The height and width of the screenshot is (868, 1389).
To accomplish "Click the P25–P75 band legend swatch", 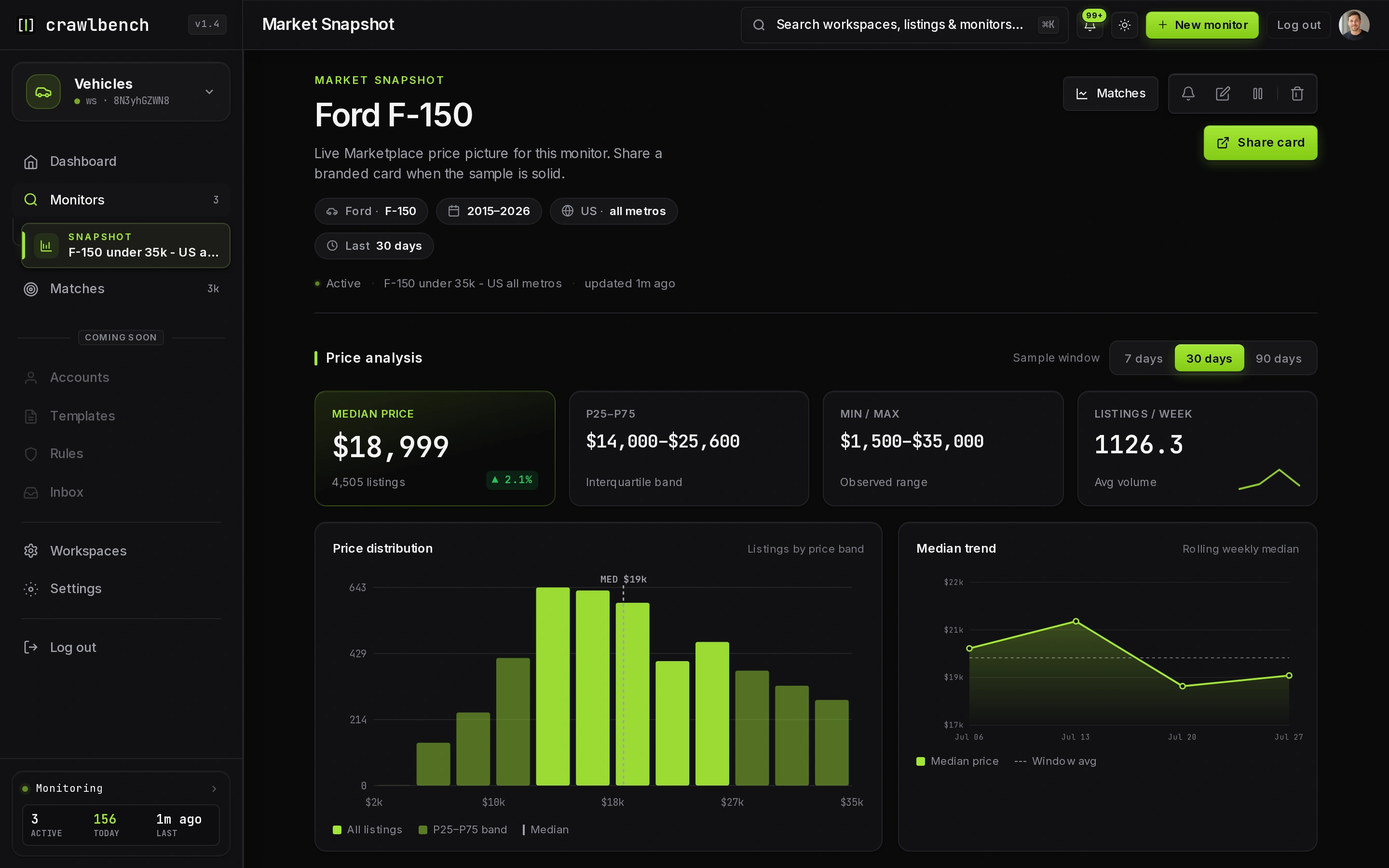I will pyautogui.click(x=423, y=829).
